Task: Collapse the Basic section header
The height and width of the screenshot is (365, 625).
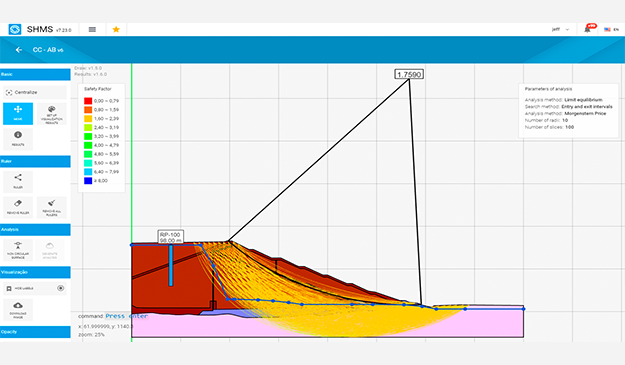Action: tap(35, 75)
